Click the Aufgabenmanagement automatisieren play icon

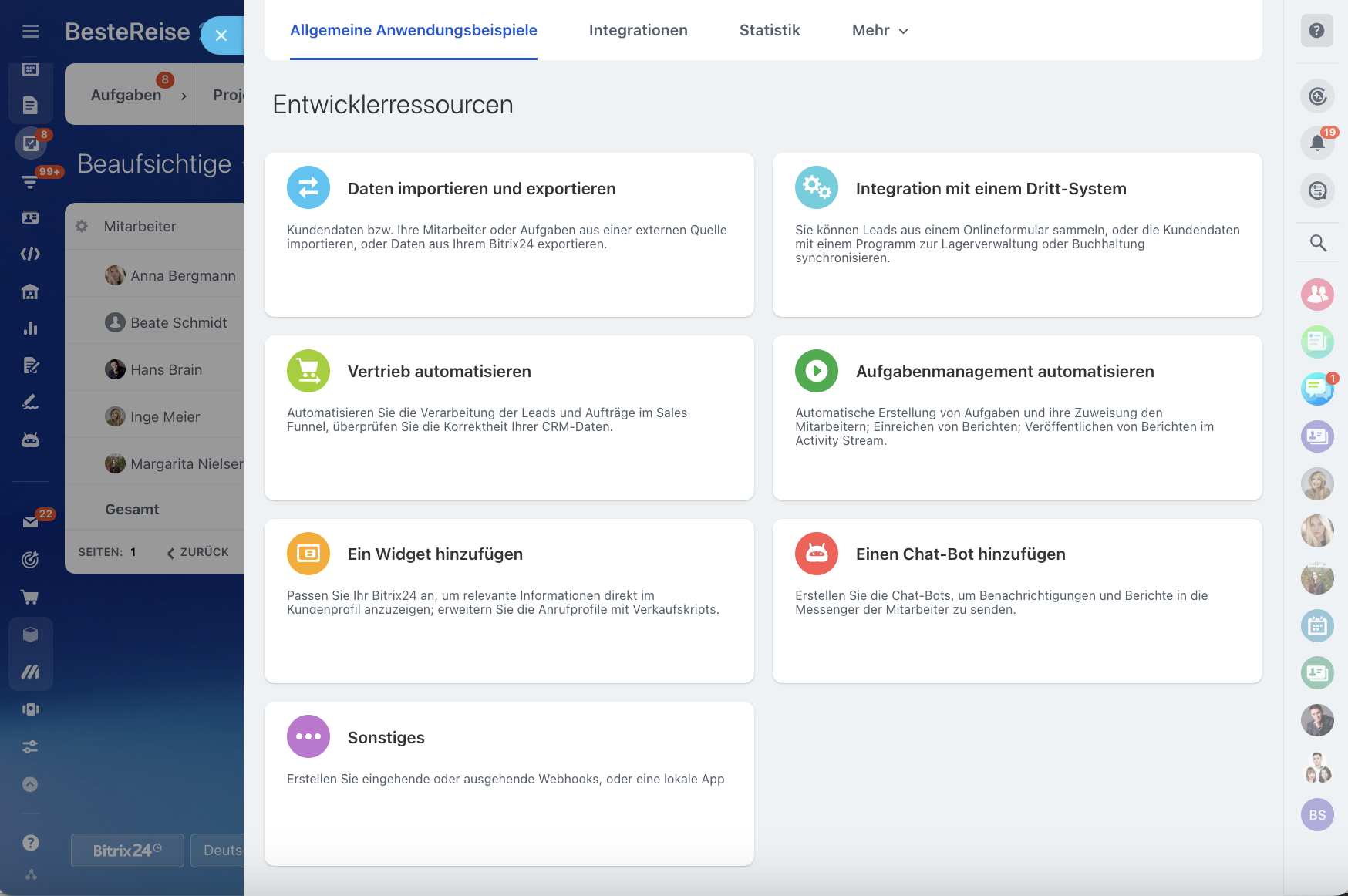click(817, 371)
